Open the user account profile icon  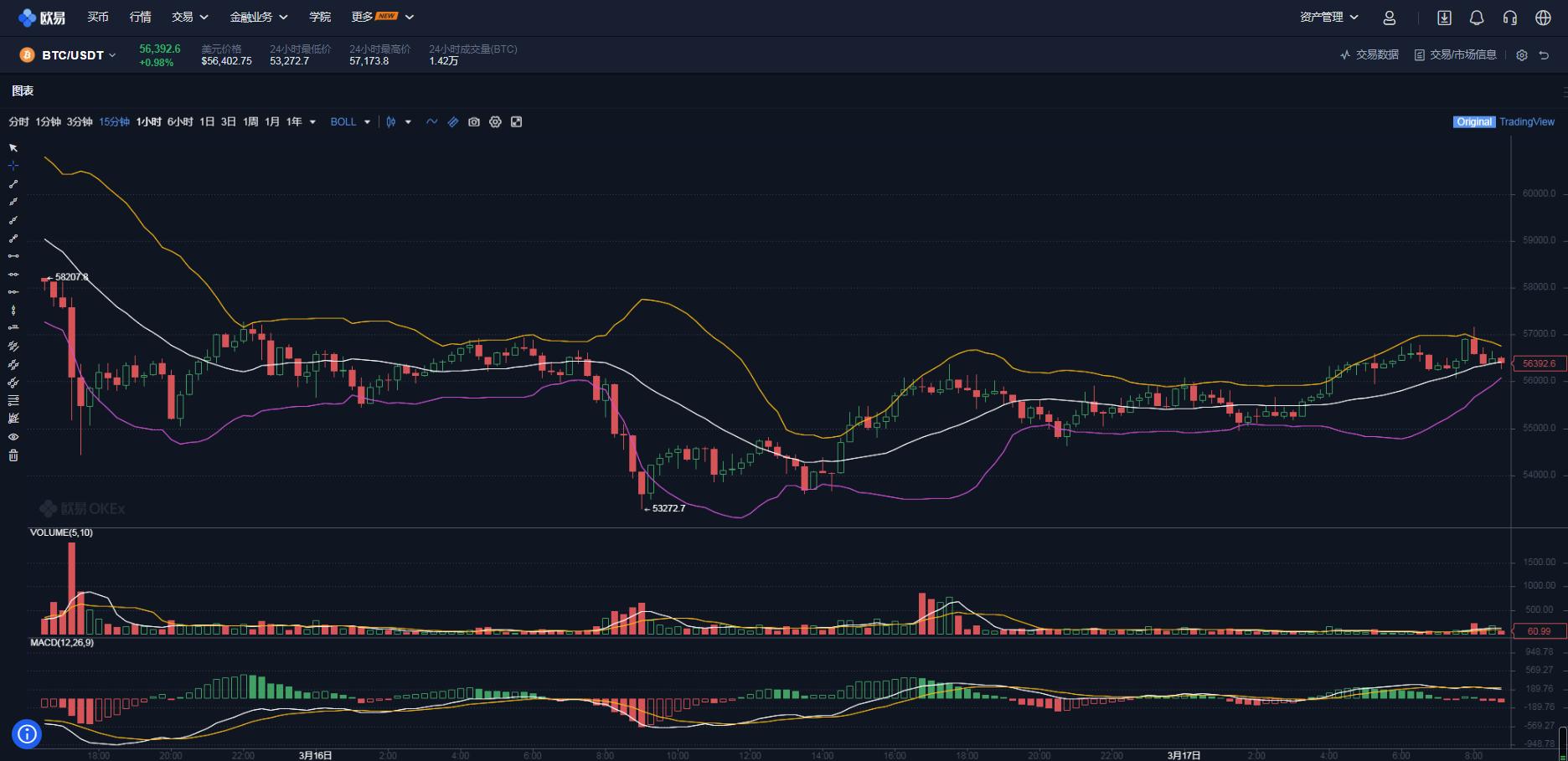tap(1390, 18)
